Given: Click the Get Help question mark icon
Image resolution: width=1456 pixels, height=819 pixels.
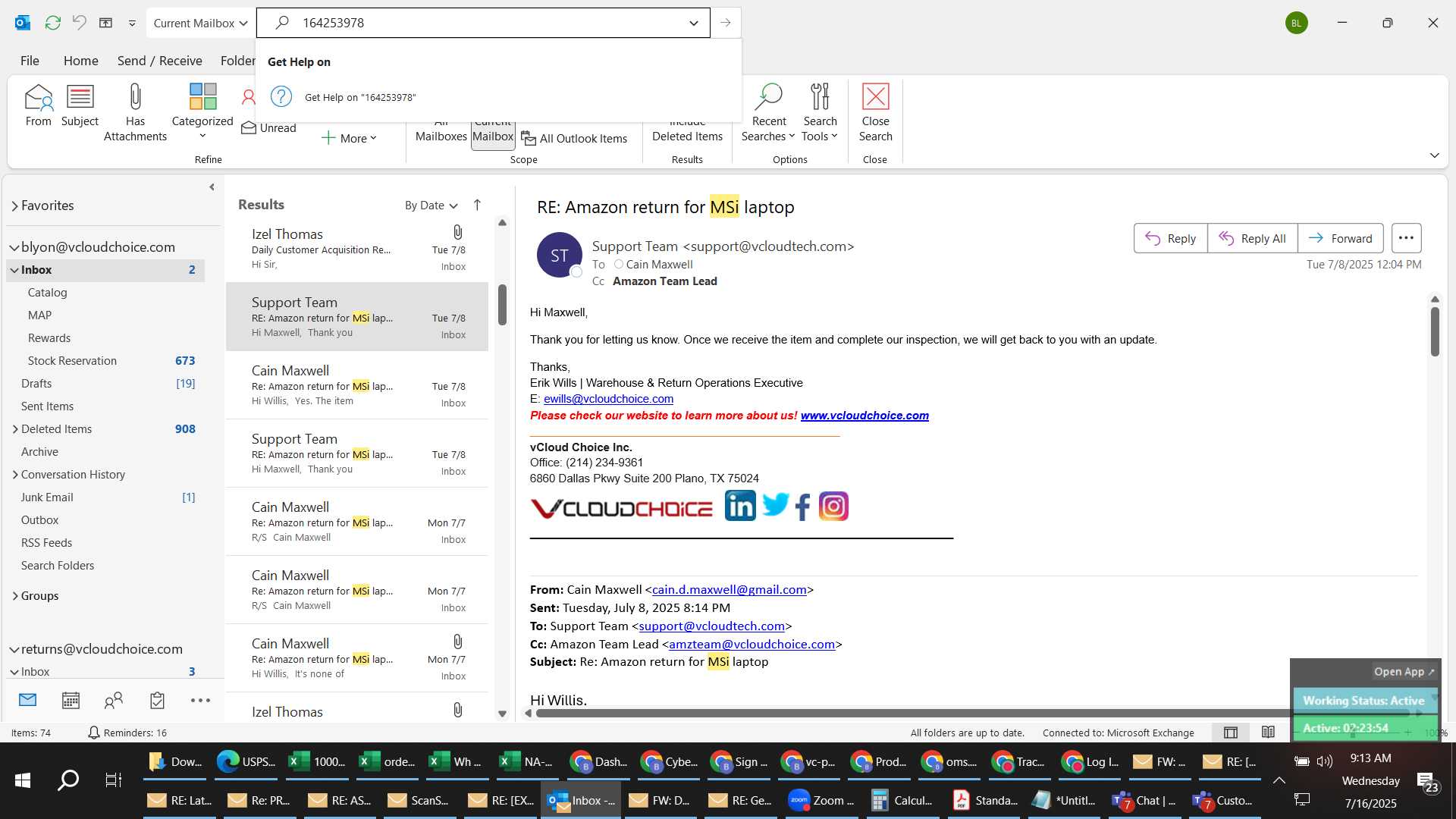Looking at the screenshot, I should (x=281, y=96).
